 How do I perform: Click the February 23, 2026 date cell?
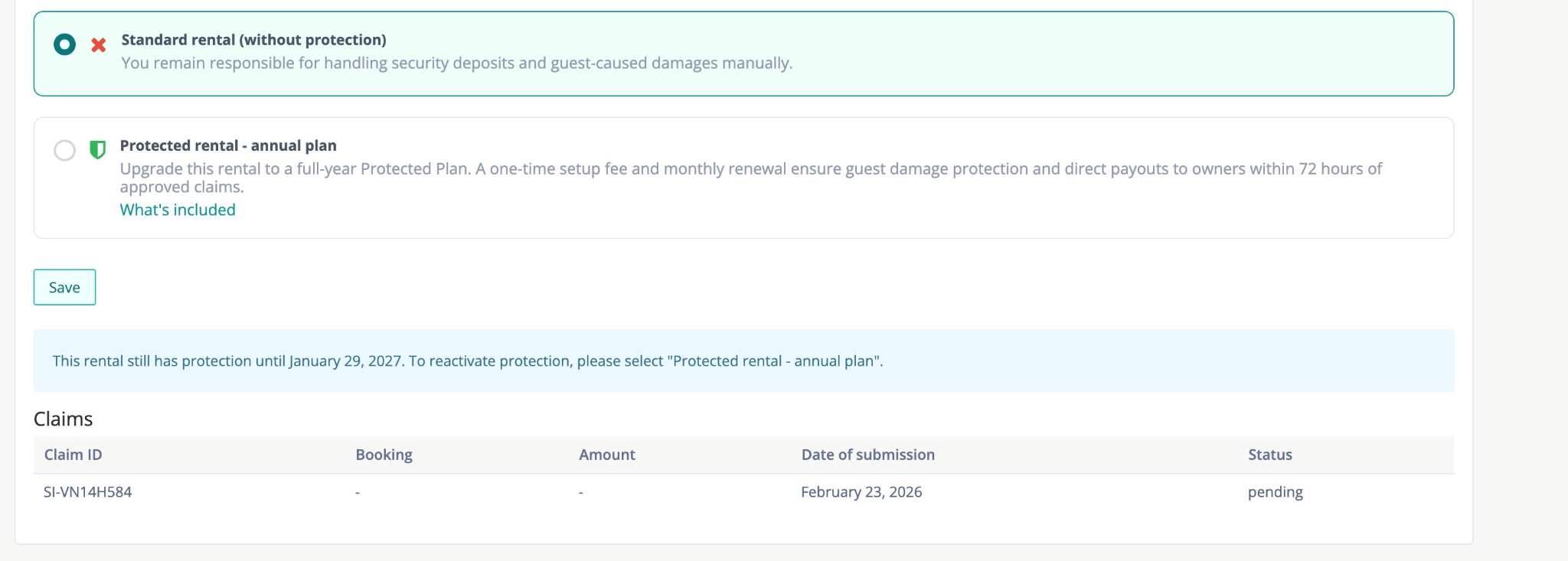[861, 492]
